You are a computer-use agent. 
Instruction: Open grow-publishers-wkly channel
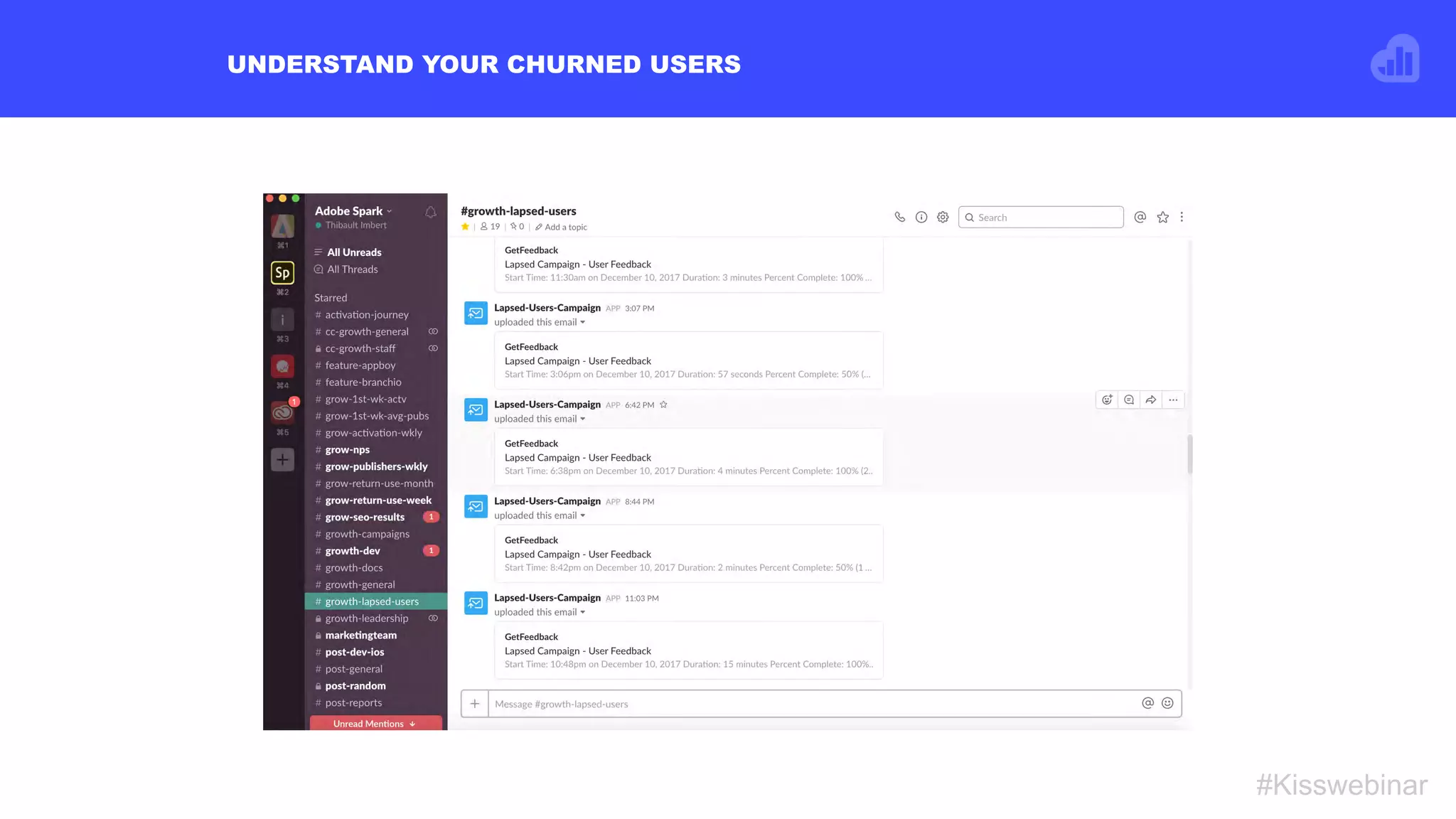pos(376,467)
